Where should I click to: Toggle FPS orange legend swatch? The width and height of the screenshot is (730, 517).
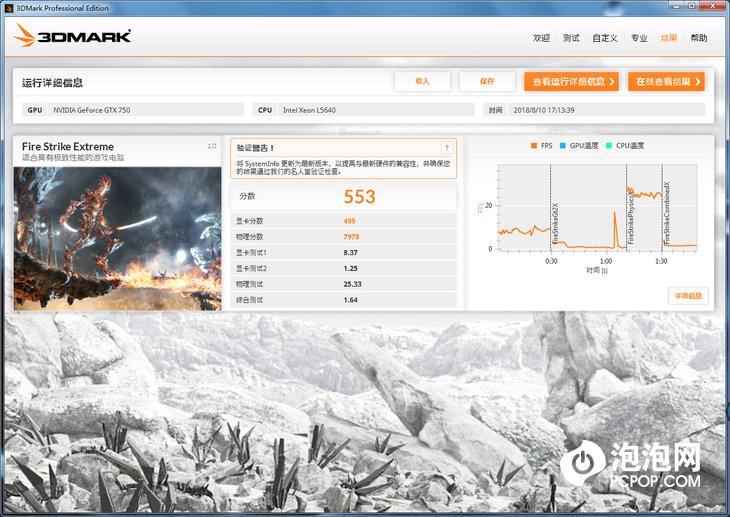pyautogui.click(x=534, y=146)
